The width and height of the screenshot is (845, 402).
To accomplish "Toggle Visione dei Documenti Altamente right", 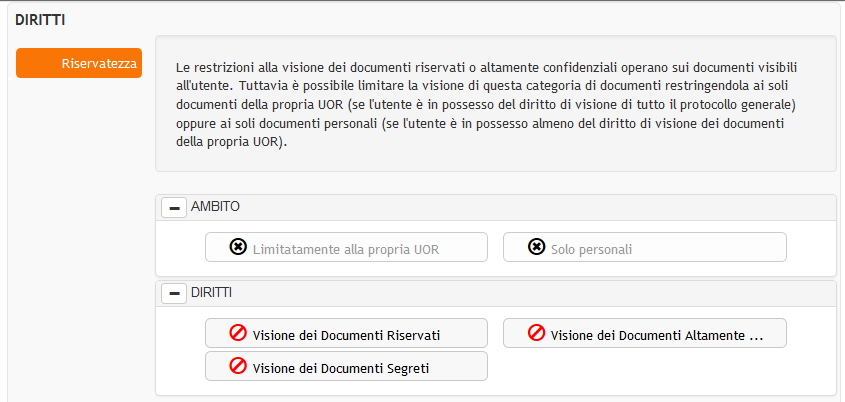I will click(644, 334).
